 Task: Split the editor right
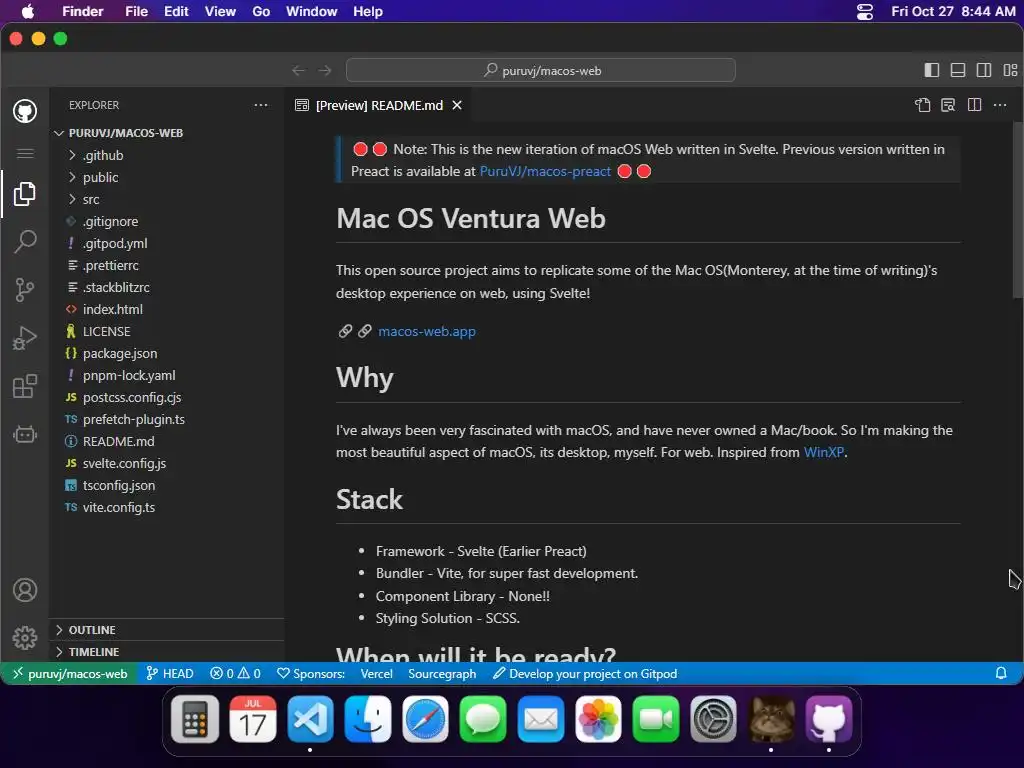[x=974, y=105]
